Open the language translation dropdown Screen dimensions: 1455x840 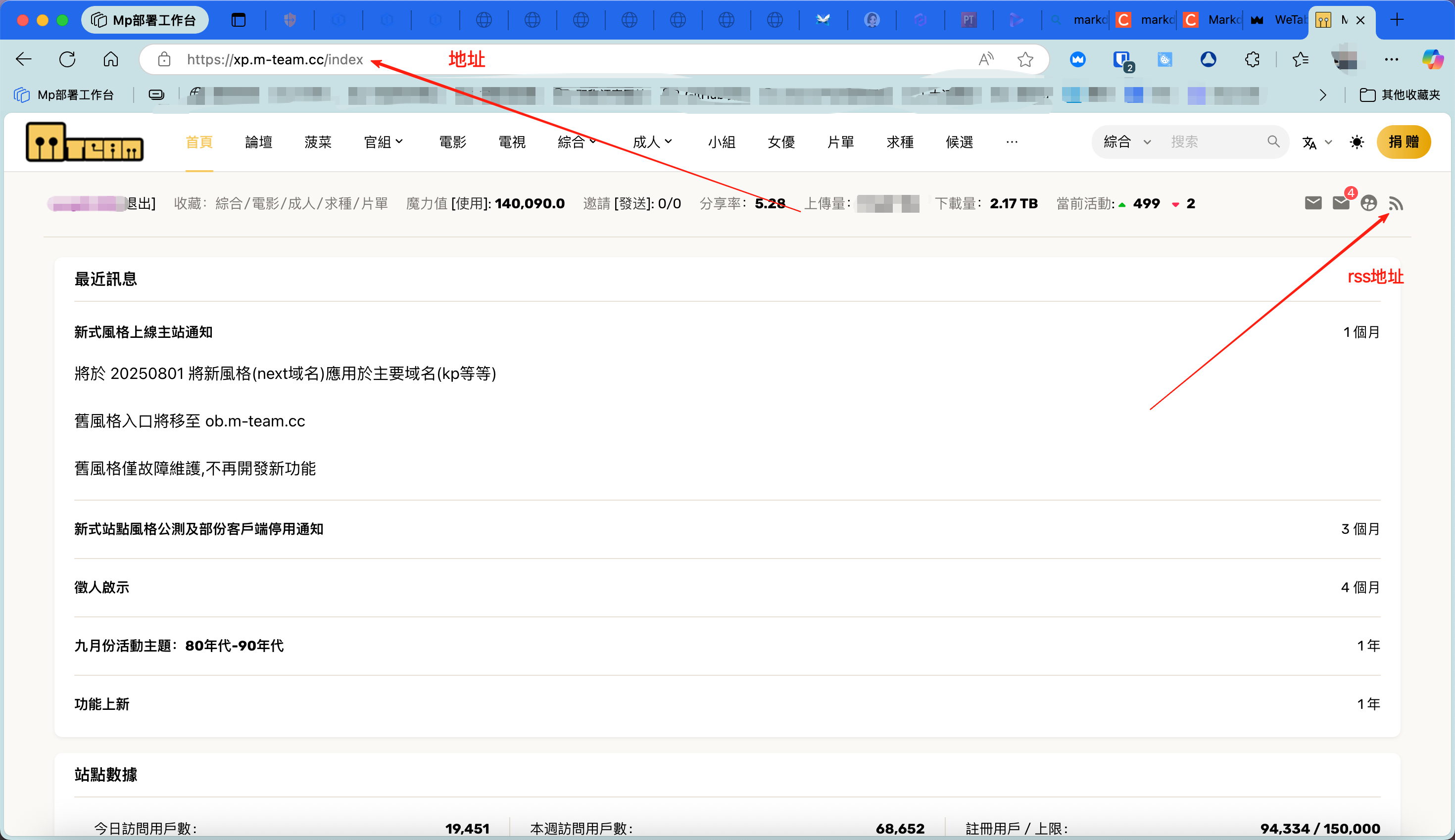1316,142
